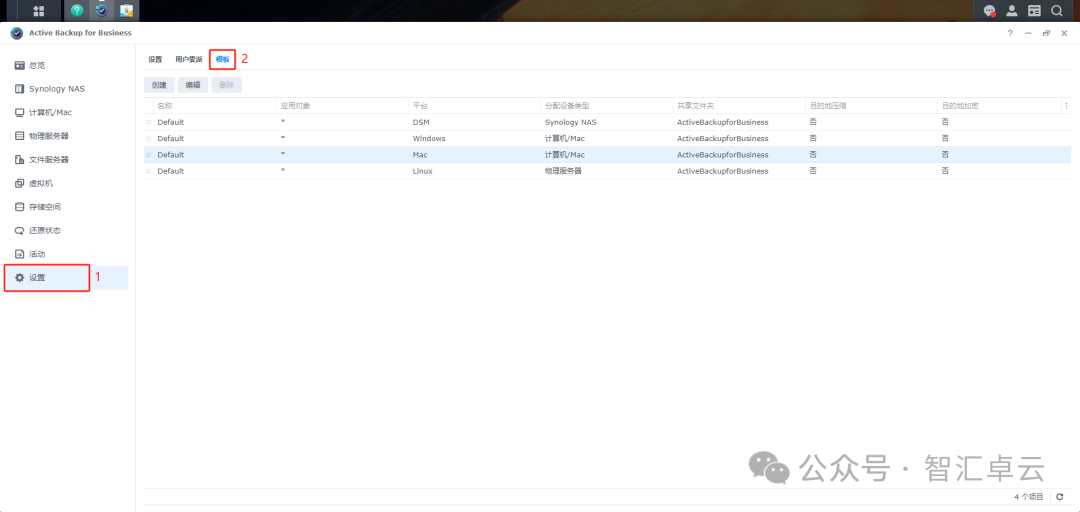Select the Windows platform cell
This screenshot has width=1080, height=512.
pos(429,139)
